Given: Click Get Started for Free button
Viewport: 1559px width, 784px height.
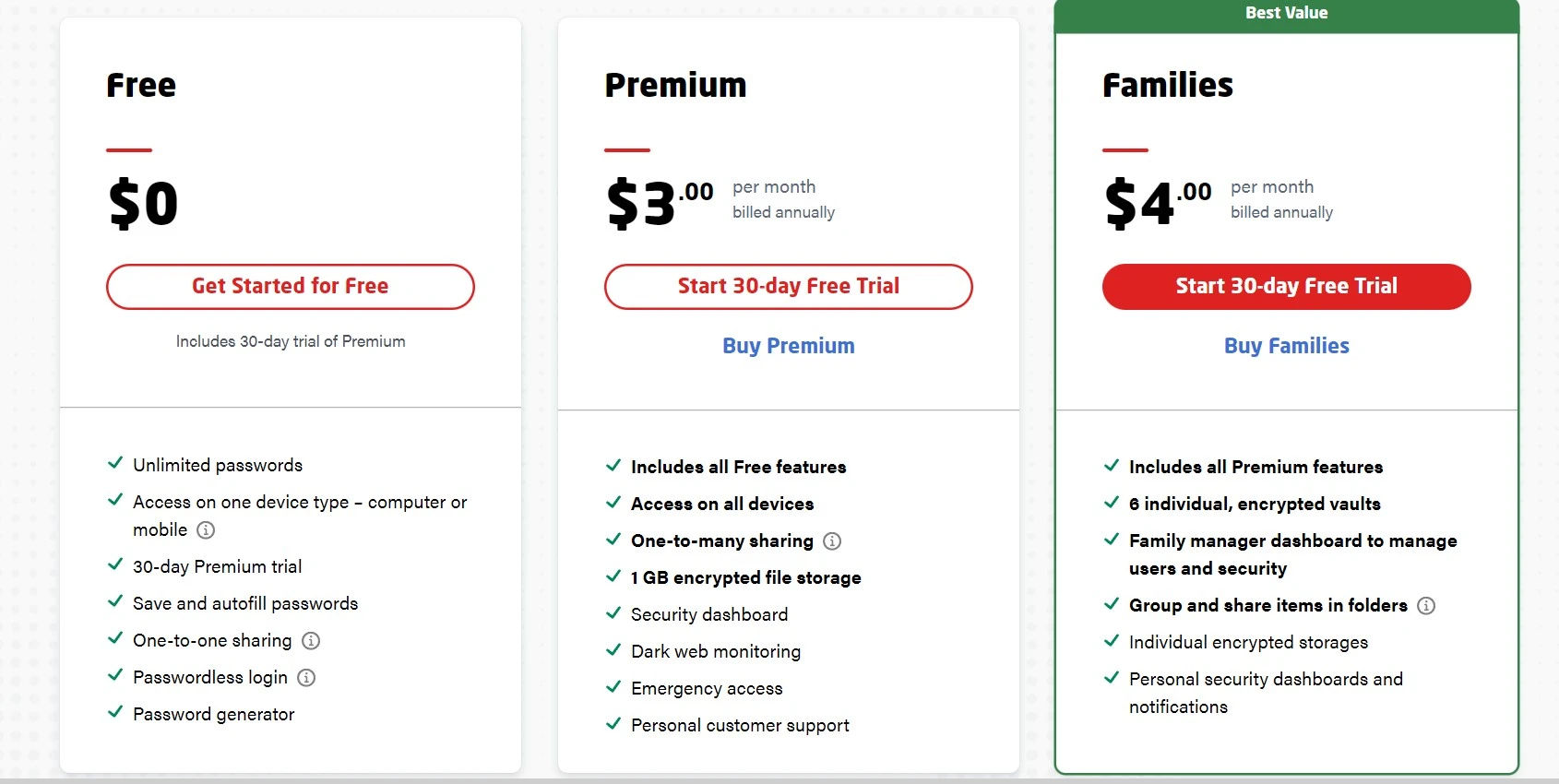Looking at the screenshot, I should [291, 287].
